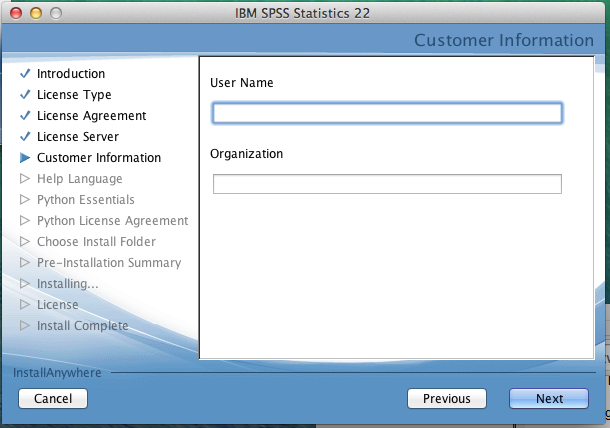
Task: Click the outline arrow beside Choose Install Folder
Action: tap(25, 242)
